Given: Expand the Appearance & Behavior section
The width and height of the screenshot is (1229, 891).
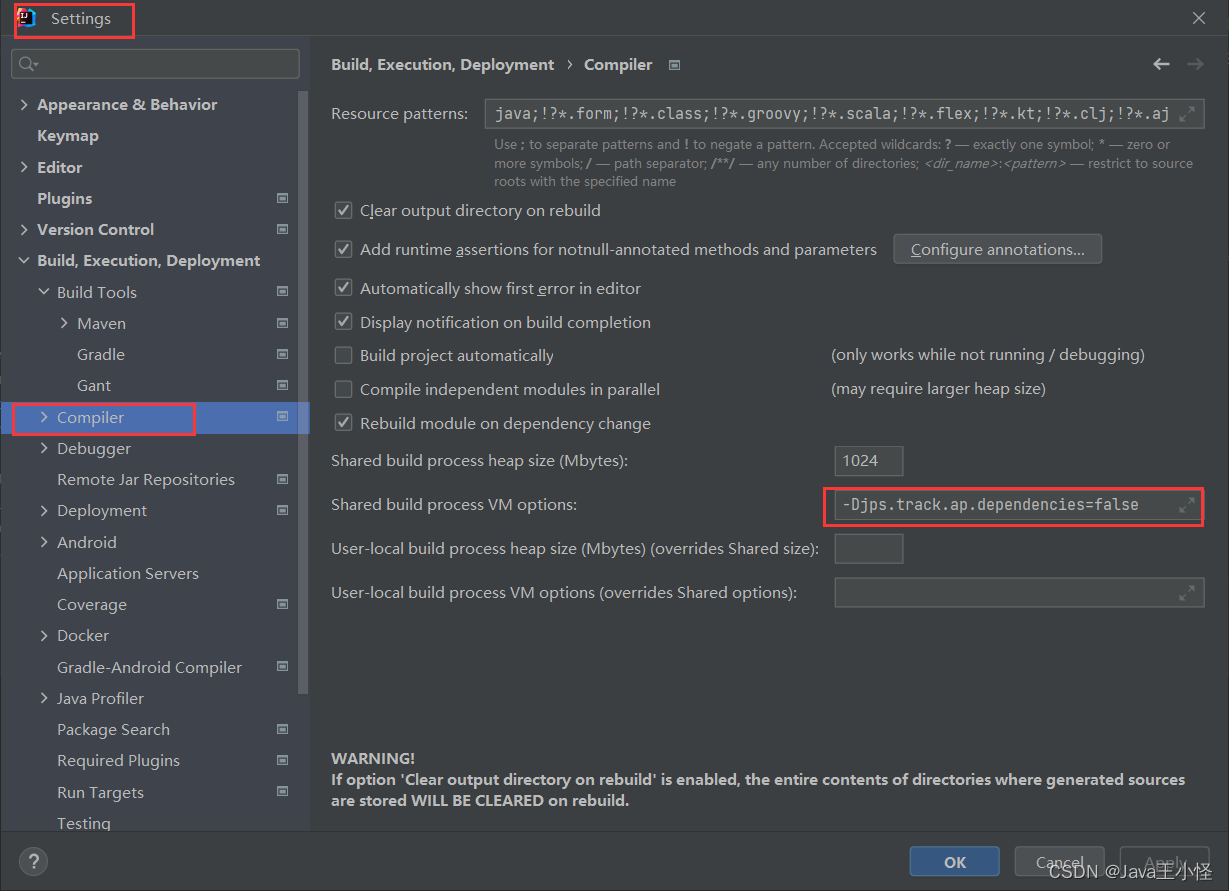Looking at the screenshot, I should (24, 104).
